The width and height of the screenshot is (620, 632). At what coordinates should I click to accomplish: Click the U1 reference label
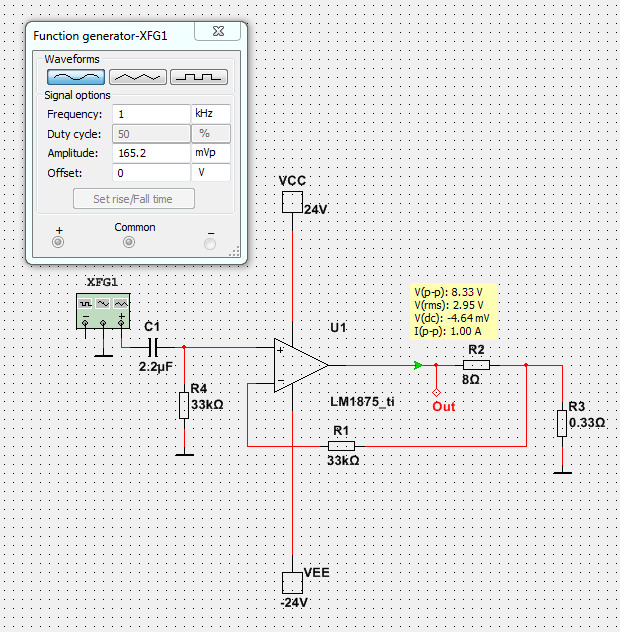tap(338, 327)
